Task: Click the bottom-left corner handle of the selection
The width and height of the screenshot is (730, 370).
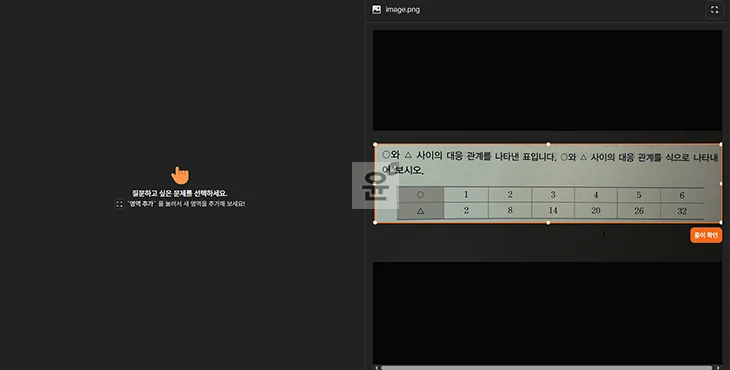Action: tap(375, 222)
